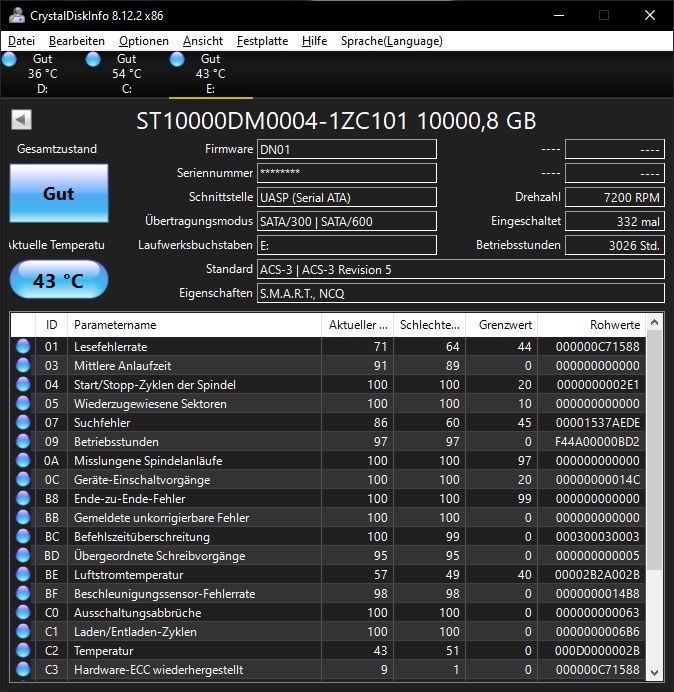
Task: Open the Hilfe menu
Action: pyautogui.click(x=314, y=41)
